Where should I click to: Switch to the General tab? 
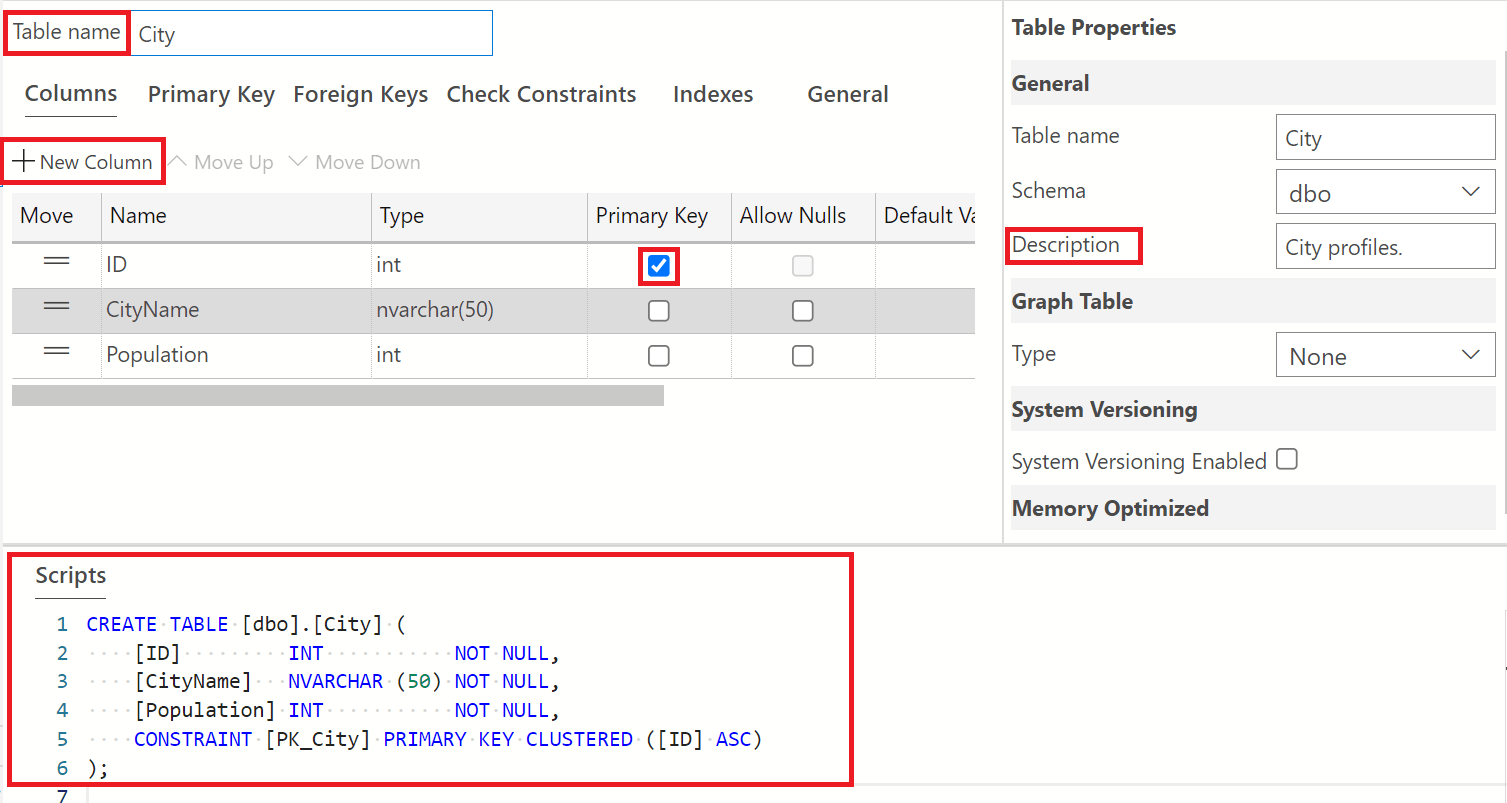[847, 94]
